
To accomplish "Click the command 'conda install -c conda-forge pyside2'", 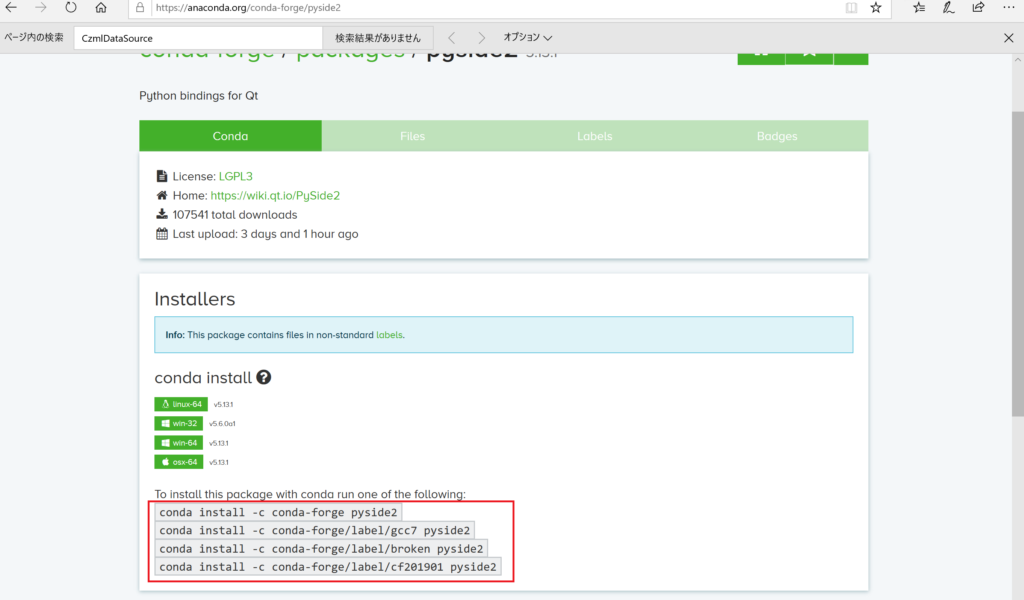I will pyautogui.click(x=278, y=513).
